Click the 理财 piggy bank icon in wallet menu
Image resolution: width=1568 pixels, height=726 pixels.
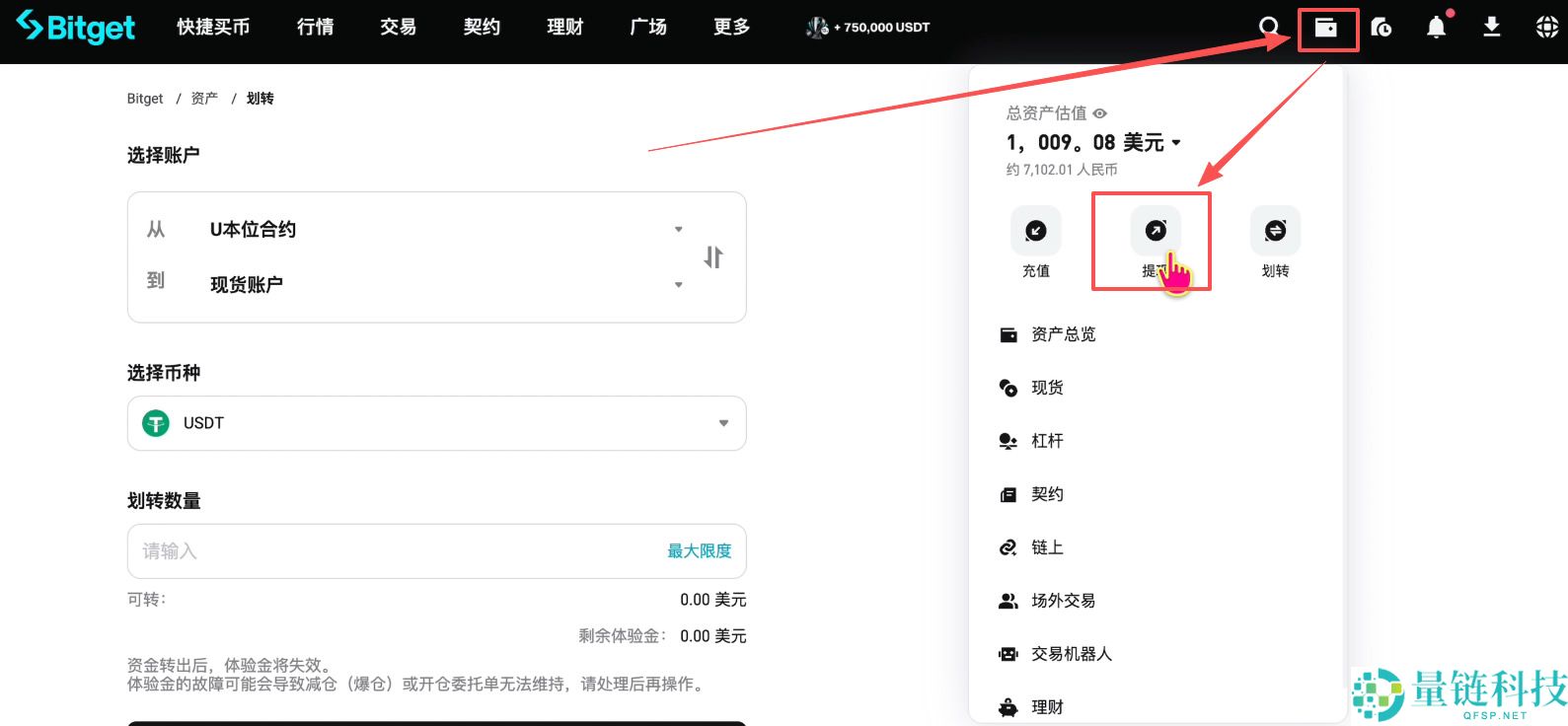pyautogui.click(x=1008, y=707)
